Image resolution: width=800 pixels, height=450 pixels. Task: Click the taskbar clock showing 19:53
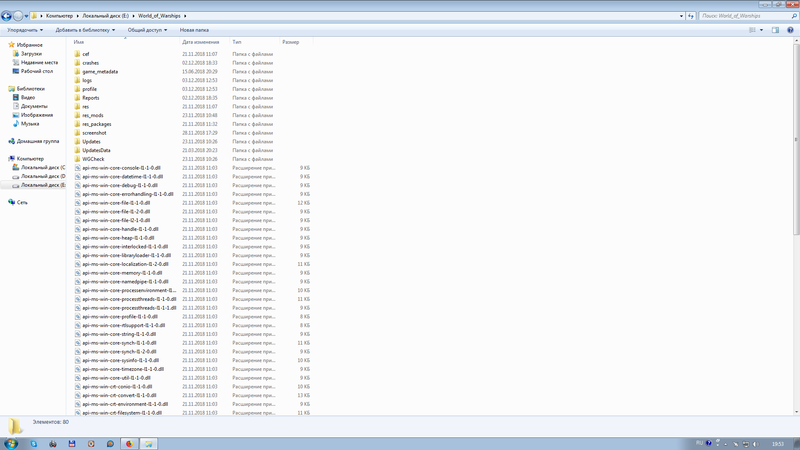(x=778, y=444)
